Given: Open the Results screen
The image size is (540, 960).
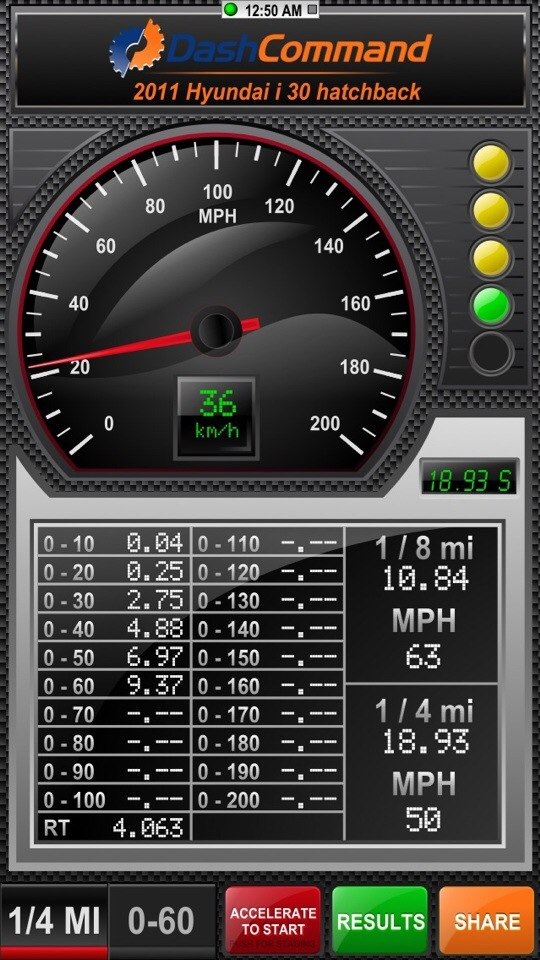Looking at the screenshot, I should tap(380, 921).
